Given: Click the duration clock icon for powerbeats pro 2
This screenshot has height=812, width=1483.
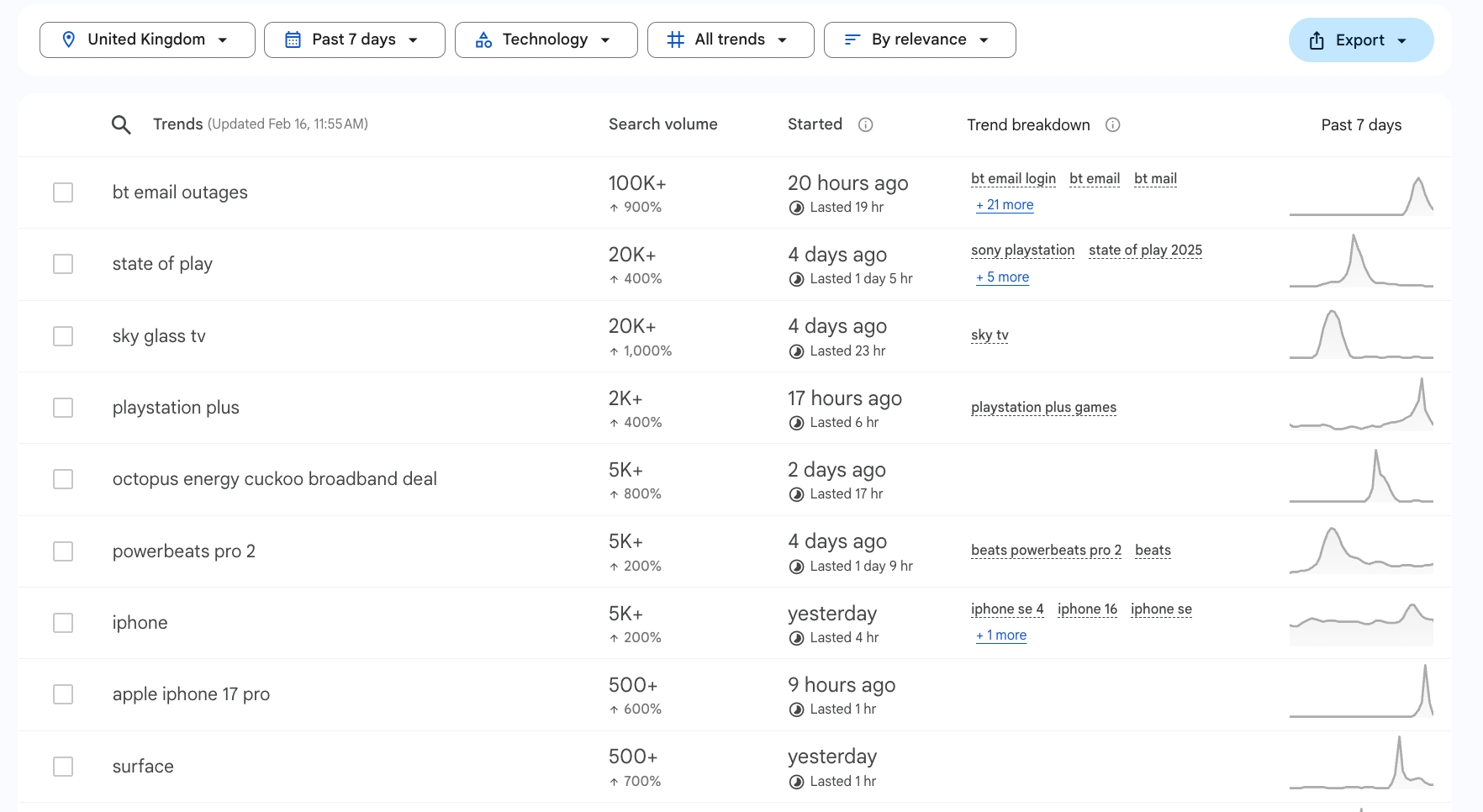Looking at the screenshot, I should [796, 567].
